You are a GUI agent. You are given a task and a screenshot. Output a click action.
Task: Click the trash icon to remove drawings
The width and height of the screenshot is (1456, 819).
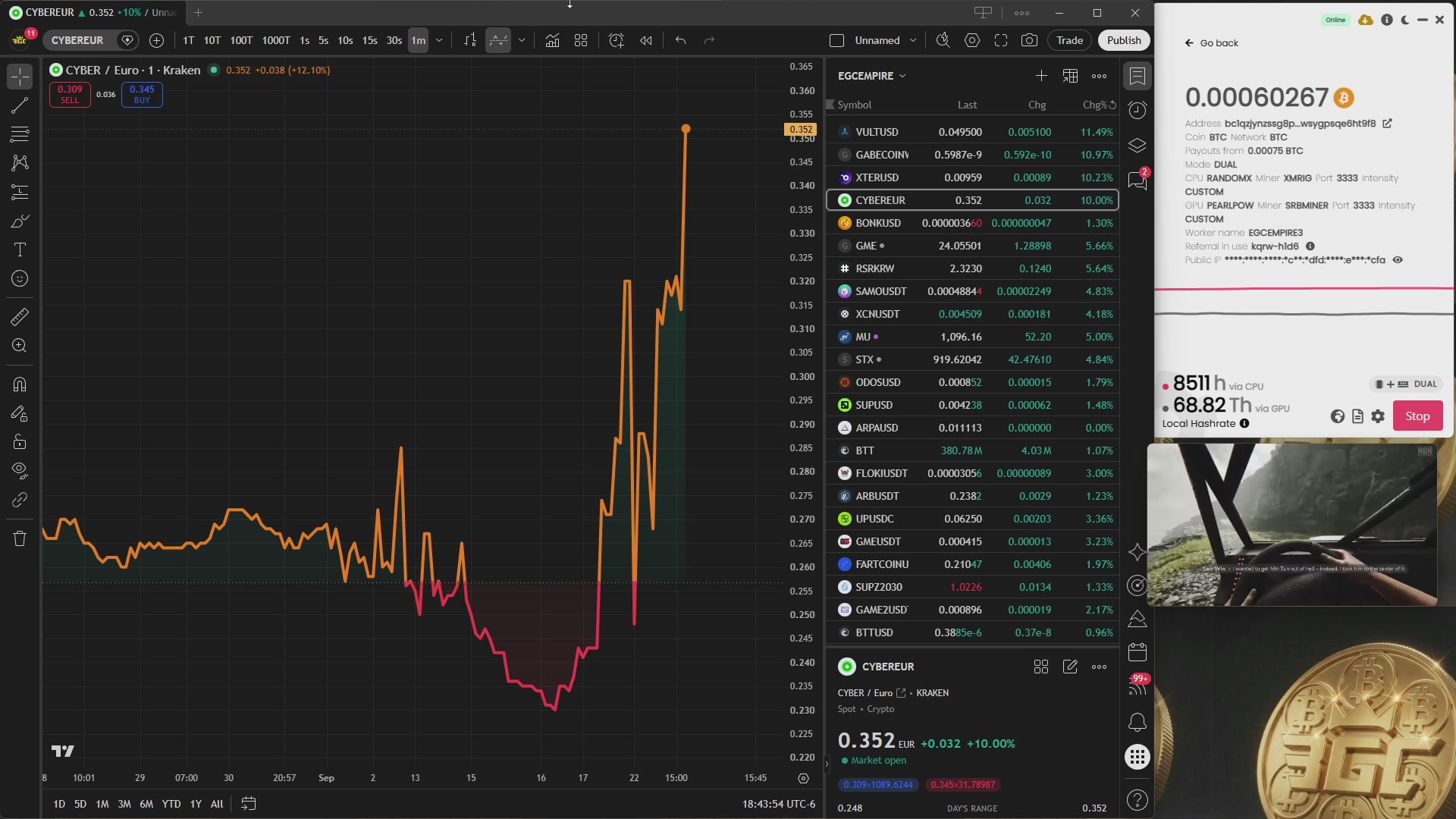click(x=20, y=538)
